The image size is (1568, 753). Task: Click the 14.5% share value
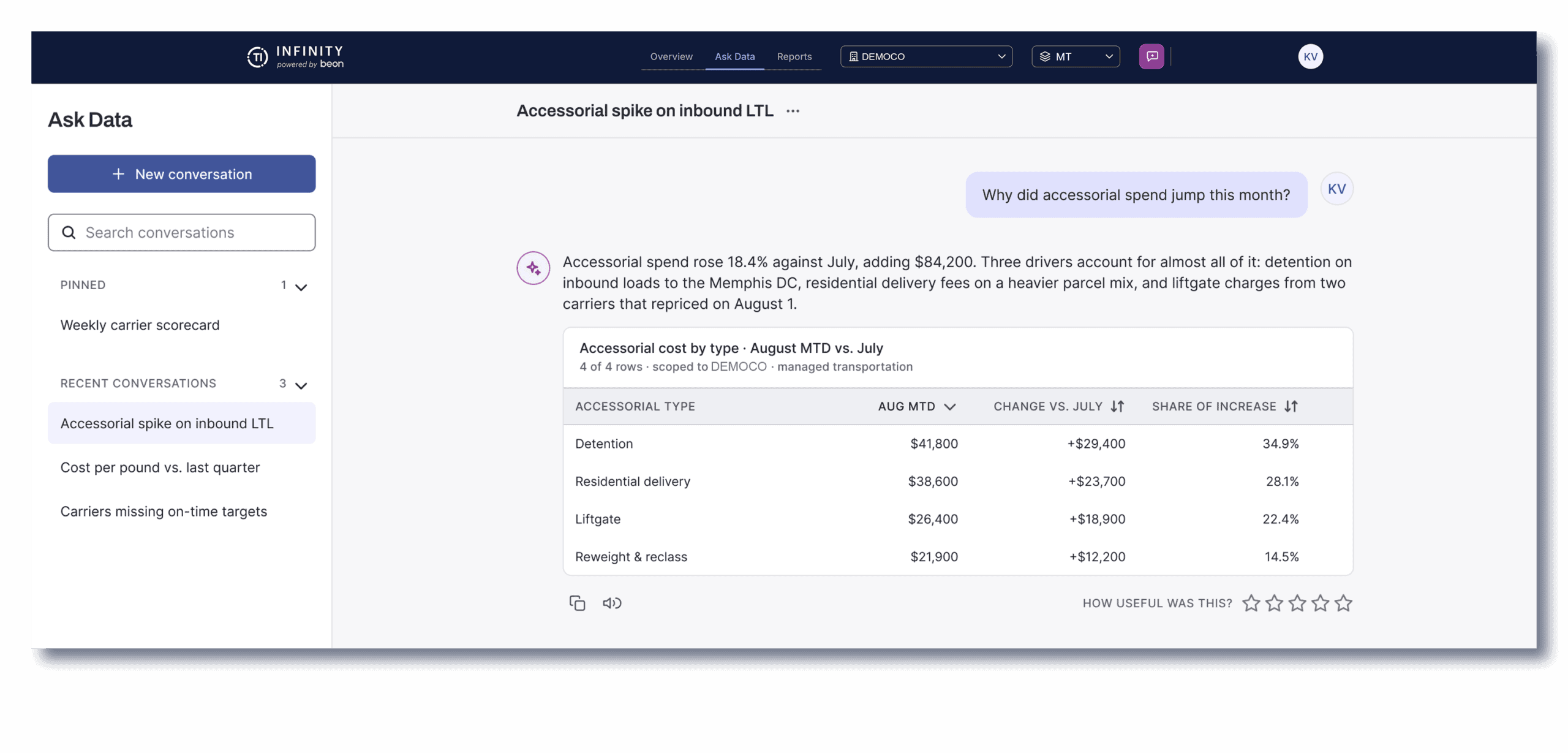point(1281,557)
